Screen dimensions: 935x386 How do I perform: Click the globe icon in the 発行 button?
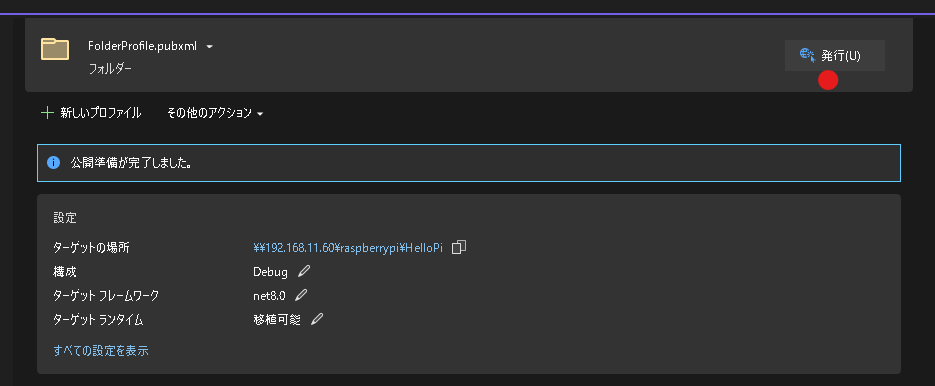coord(807,55)
